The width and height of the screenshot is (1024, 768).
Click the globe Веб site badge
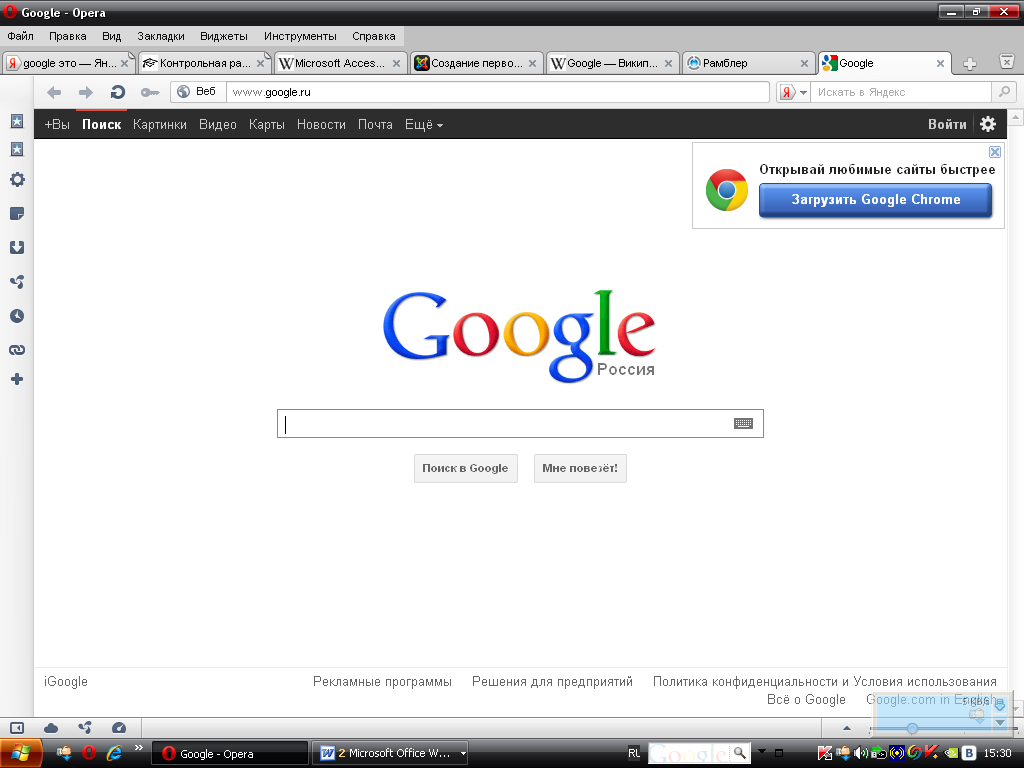coord(197,91)
